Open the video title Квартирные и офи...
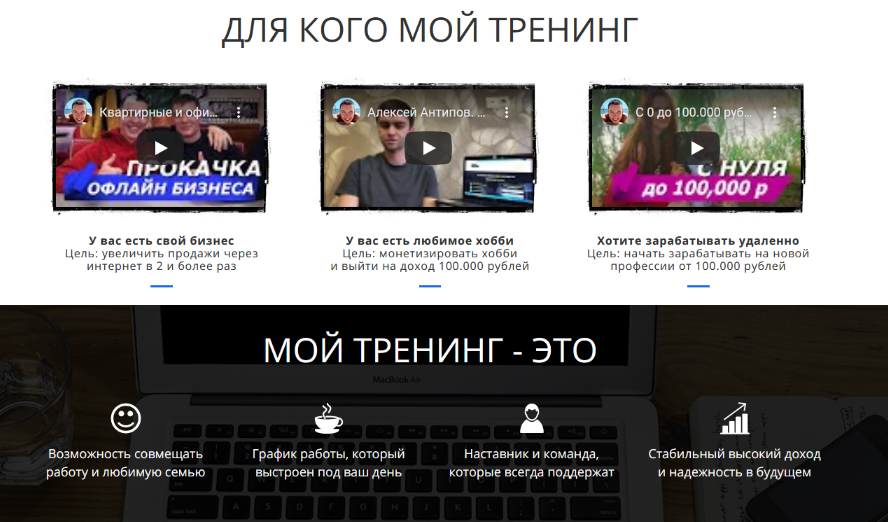888x522 pixels. coord(158,113)
